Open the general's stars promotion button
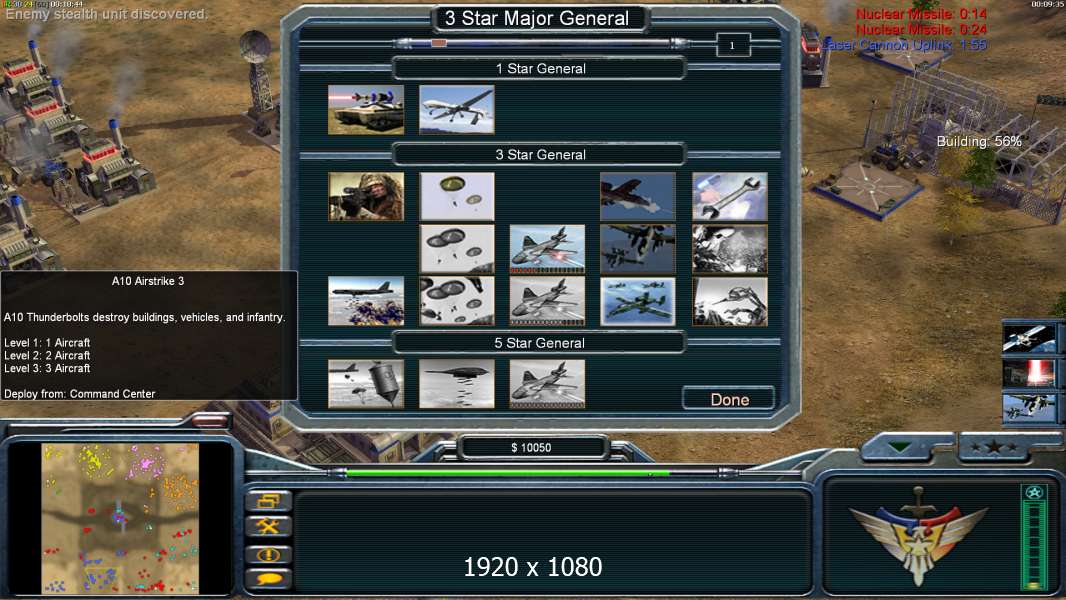Image resolution: width=1066 pixels, height=600 pixels. [993, 447]
